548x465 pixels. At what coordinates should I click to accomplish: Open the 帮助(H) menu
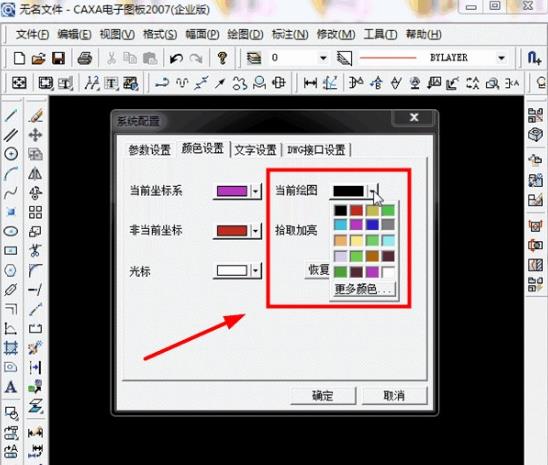pos(423,35)
